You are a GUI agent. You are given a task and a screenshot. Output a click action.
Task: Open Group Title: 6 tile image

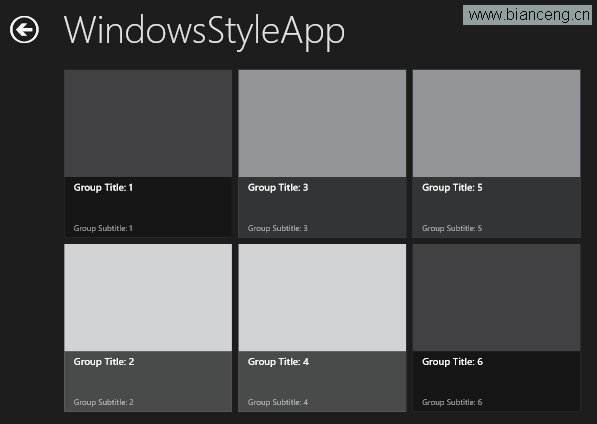tap(496, 298)
